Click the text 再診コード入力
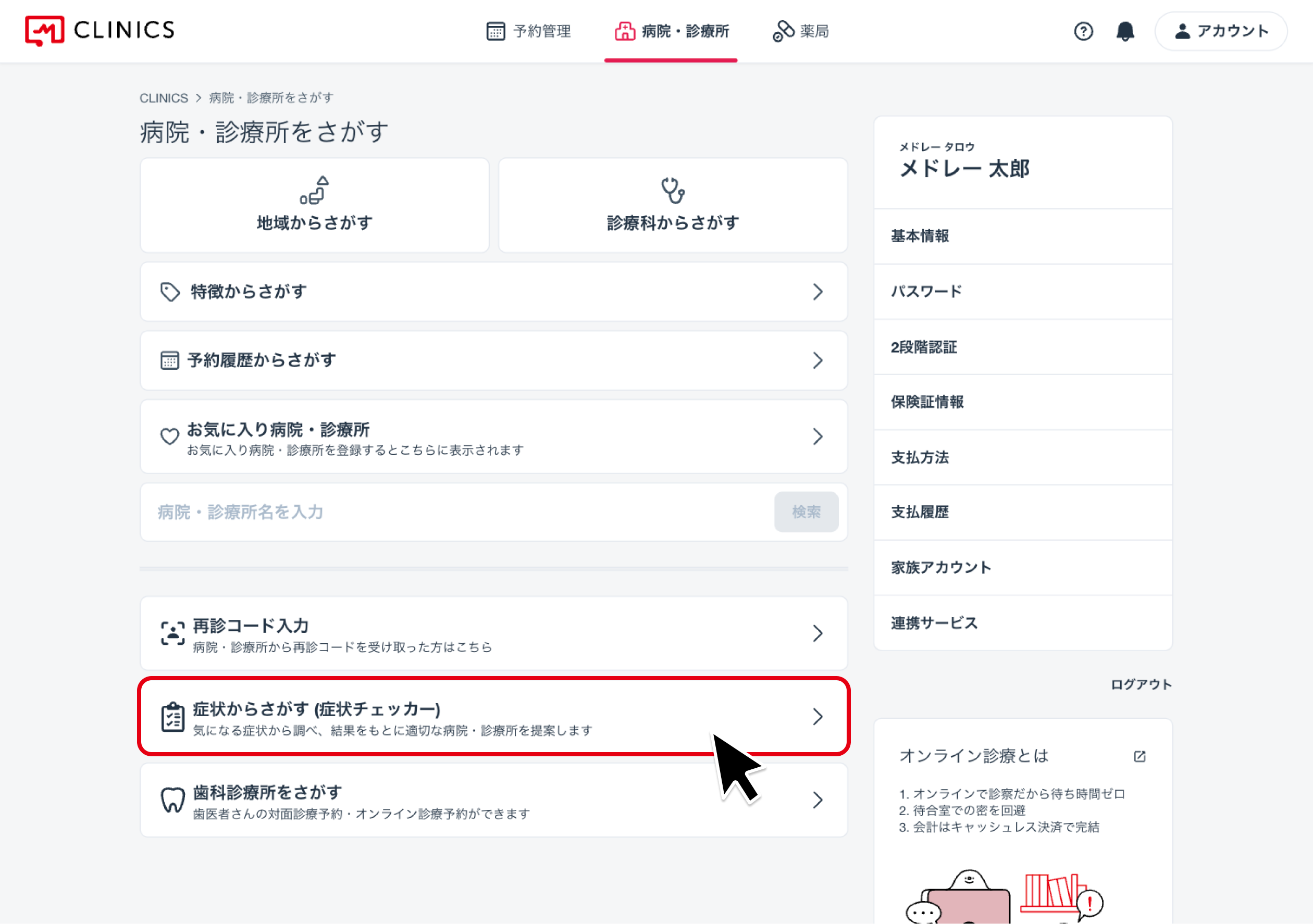Image resolution: width=1313 pixels, height=924 pixels. [x=251, y=626]
